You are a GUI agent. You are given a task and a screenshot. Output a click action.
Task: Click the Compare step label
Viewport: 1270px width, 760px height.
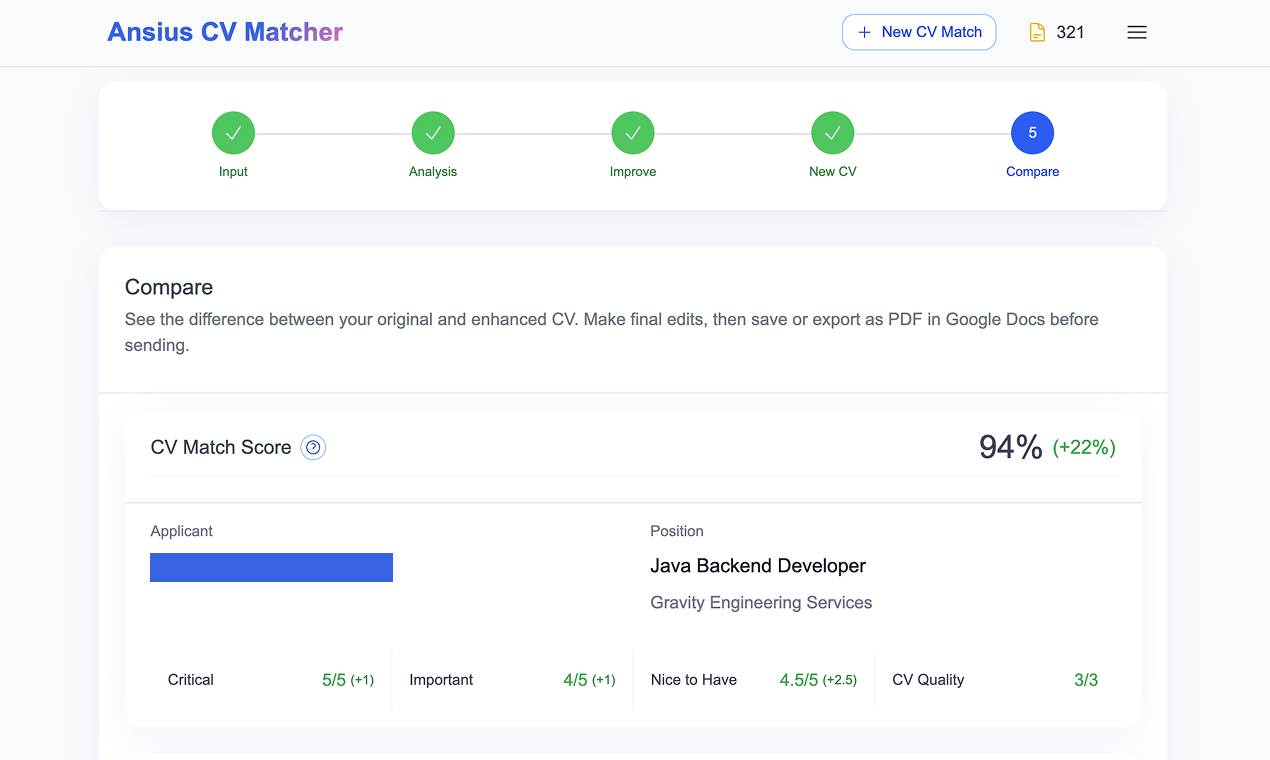point(1033,172)
